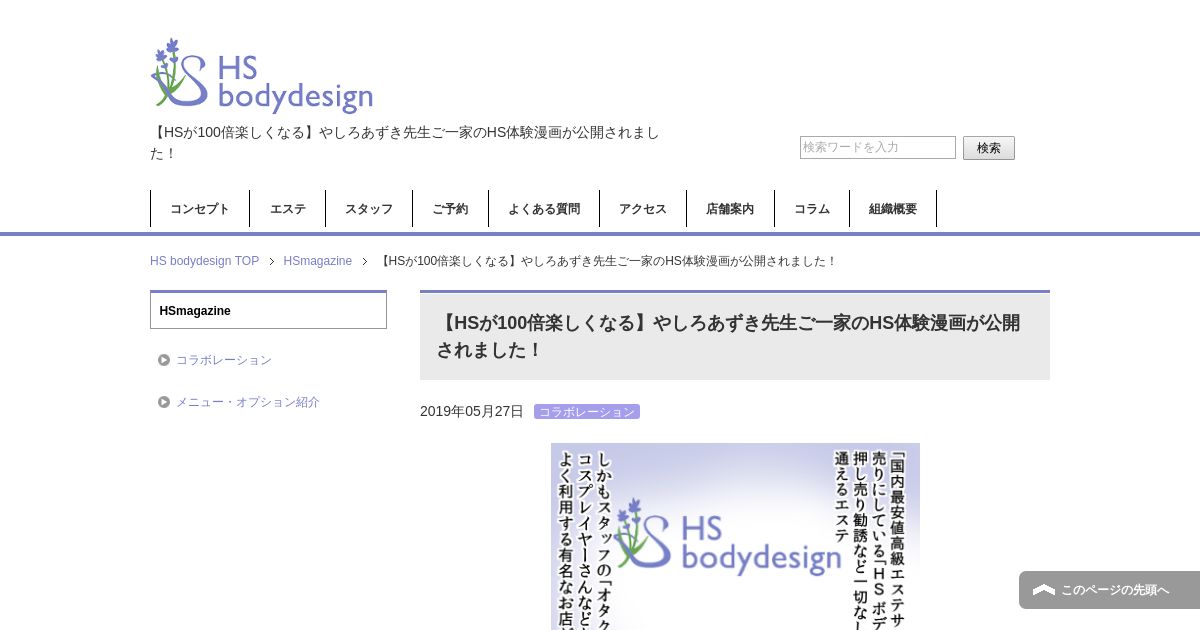Open the コラム navigation item
The height and width of the screenshot is (630, 1200).
pyautogui.click(x=812, y=209)
